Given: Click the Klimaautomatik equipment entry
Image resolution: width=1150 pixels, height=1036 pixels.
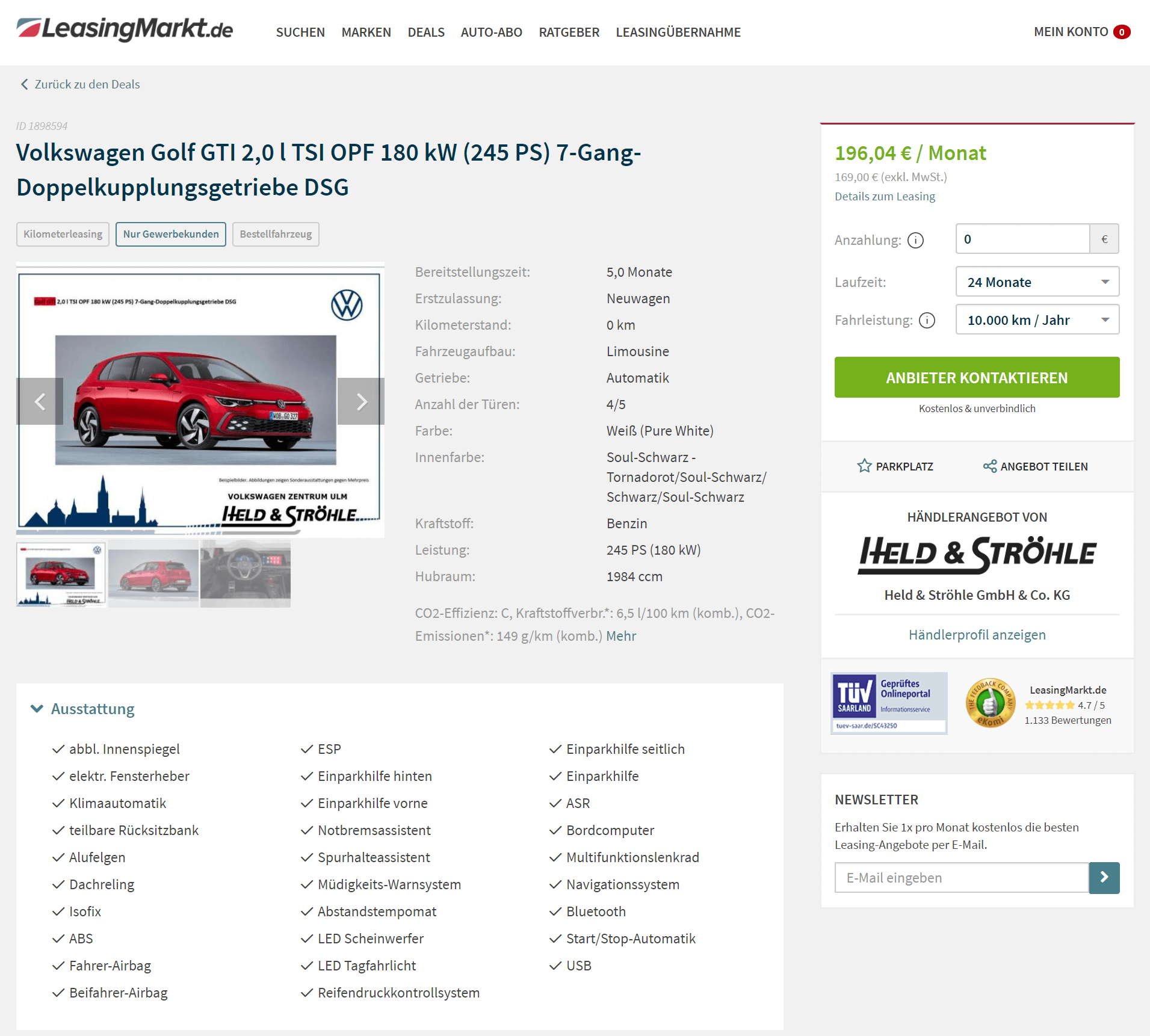Looking at the screenshot, I should (x=117, y=803).
